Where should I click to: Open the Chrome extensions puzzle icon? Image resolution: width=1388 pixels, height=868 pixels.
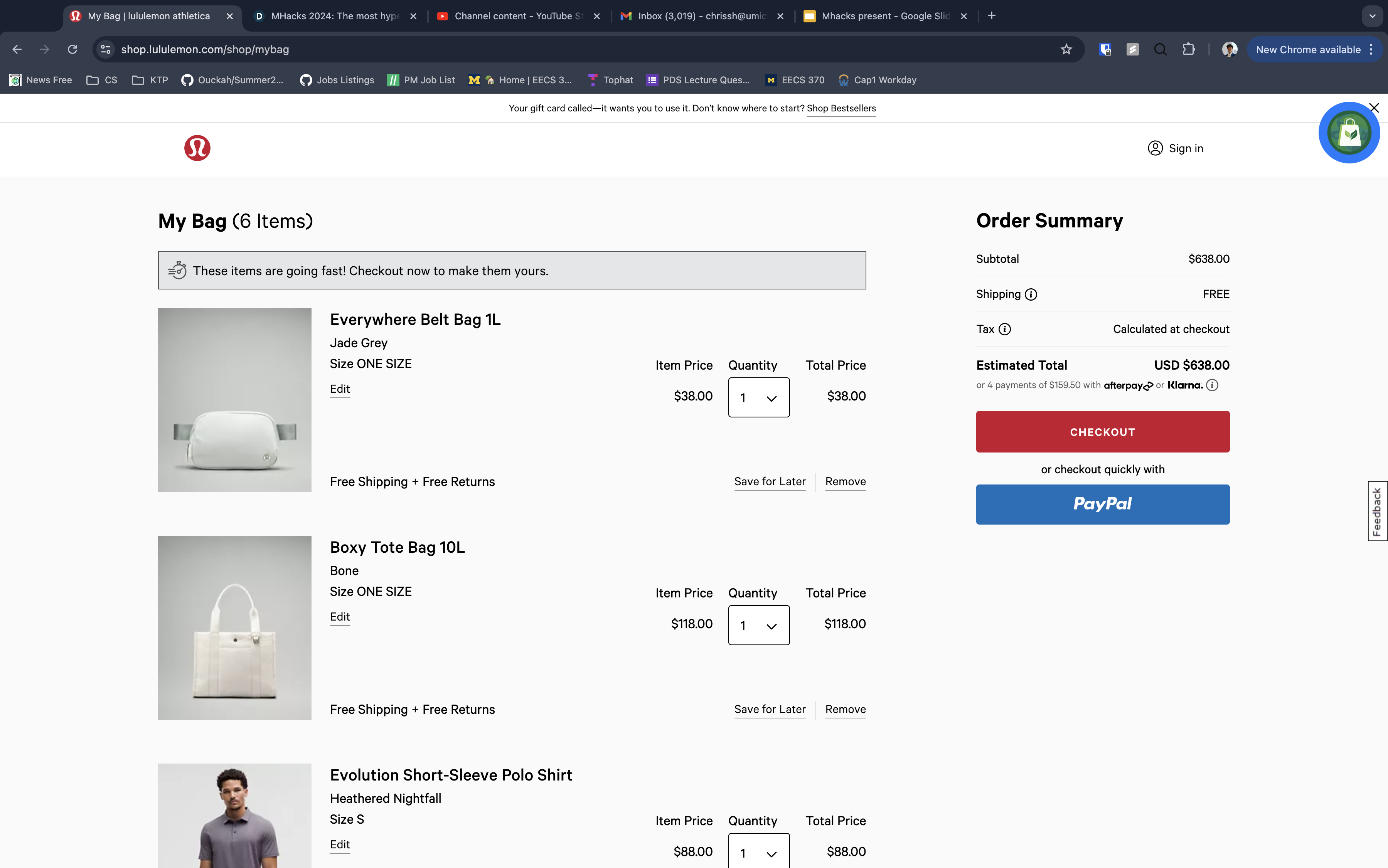(x=1188, y=49)
